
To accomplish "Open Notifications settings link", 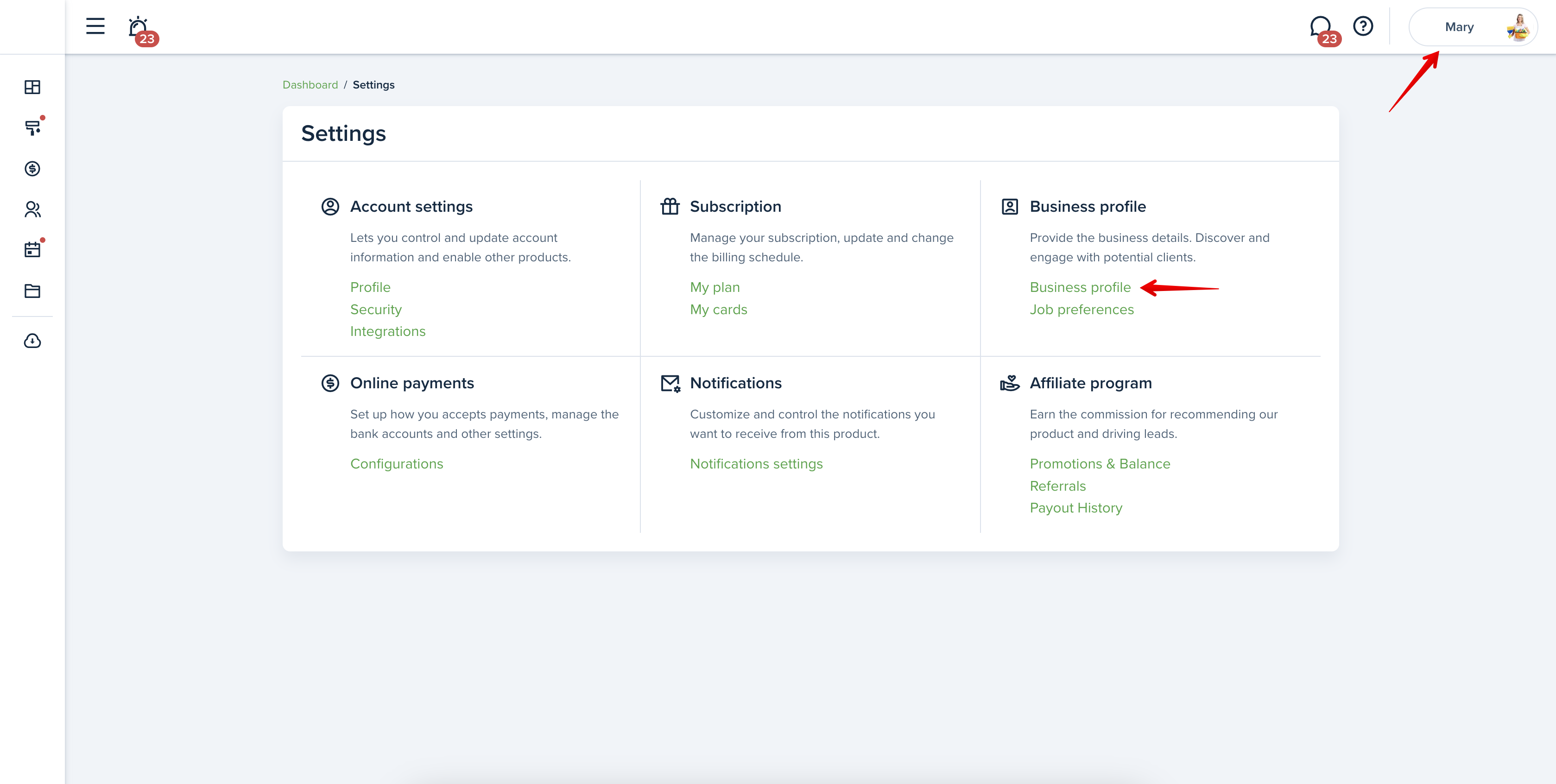I will [756, 464].
